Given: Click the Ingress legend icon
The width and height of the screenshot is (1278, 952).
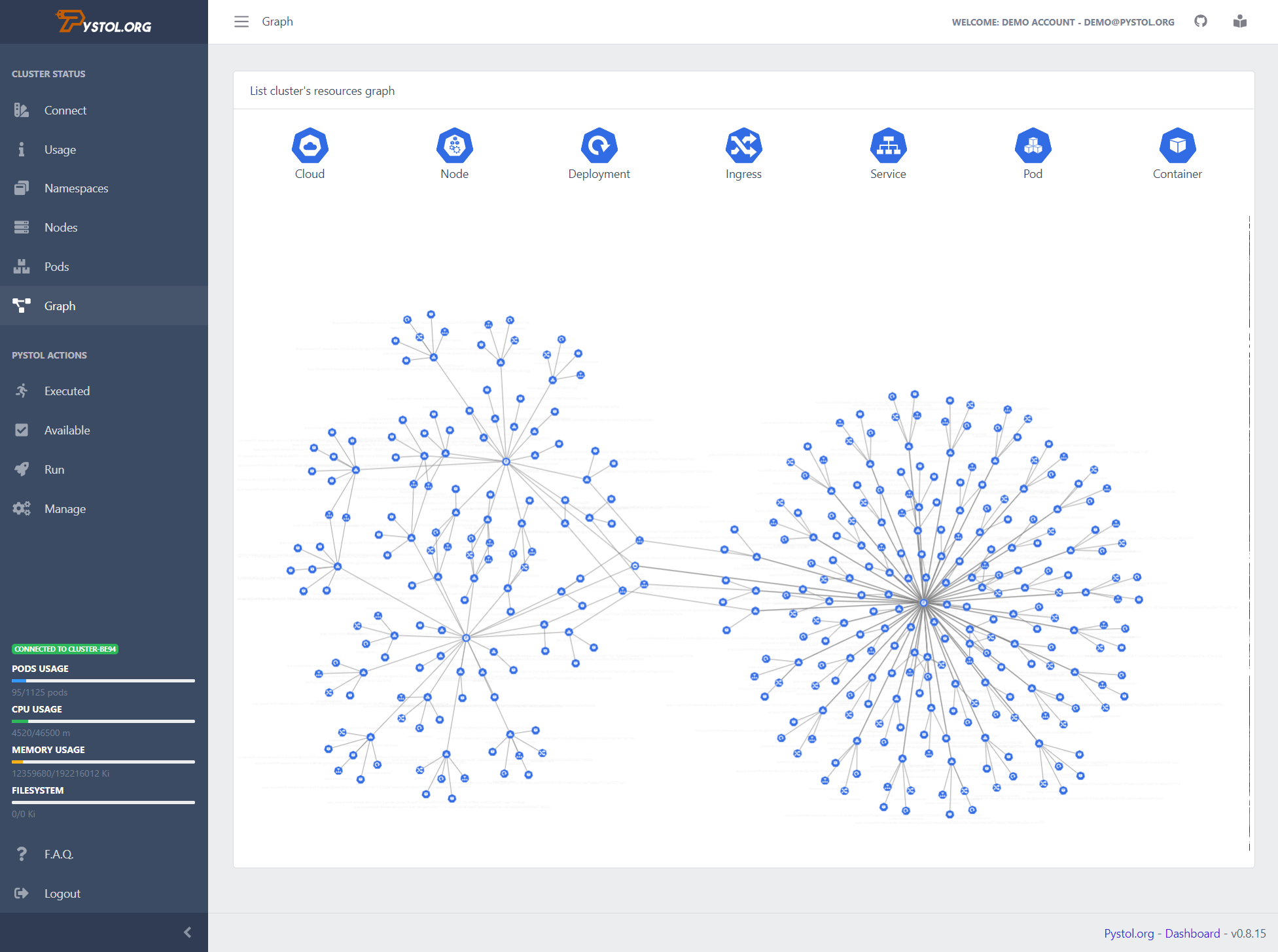Looking at the screenshot, I should [x=743, y=145].
